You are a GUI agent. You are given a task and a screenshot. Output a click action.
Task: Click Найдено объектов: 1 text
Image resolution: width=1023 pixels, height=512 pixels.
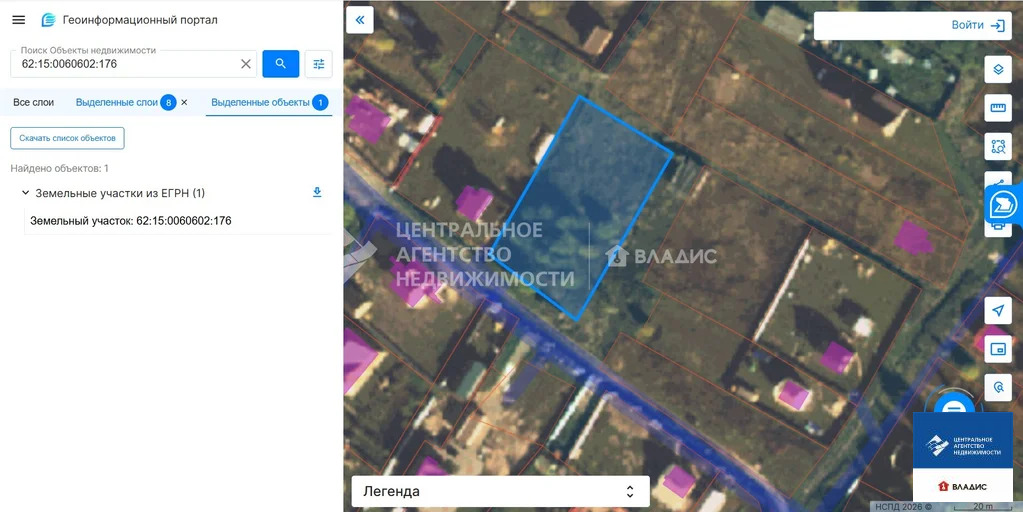click(59, 168)
